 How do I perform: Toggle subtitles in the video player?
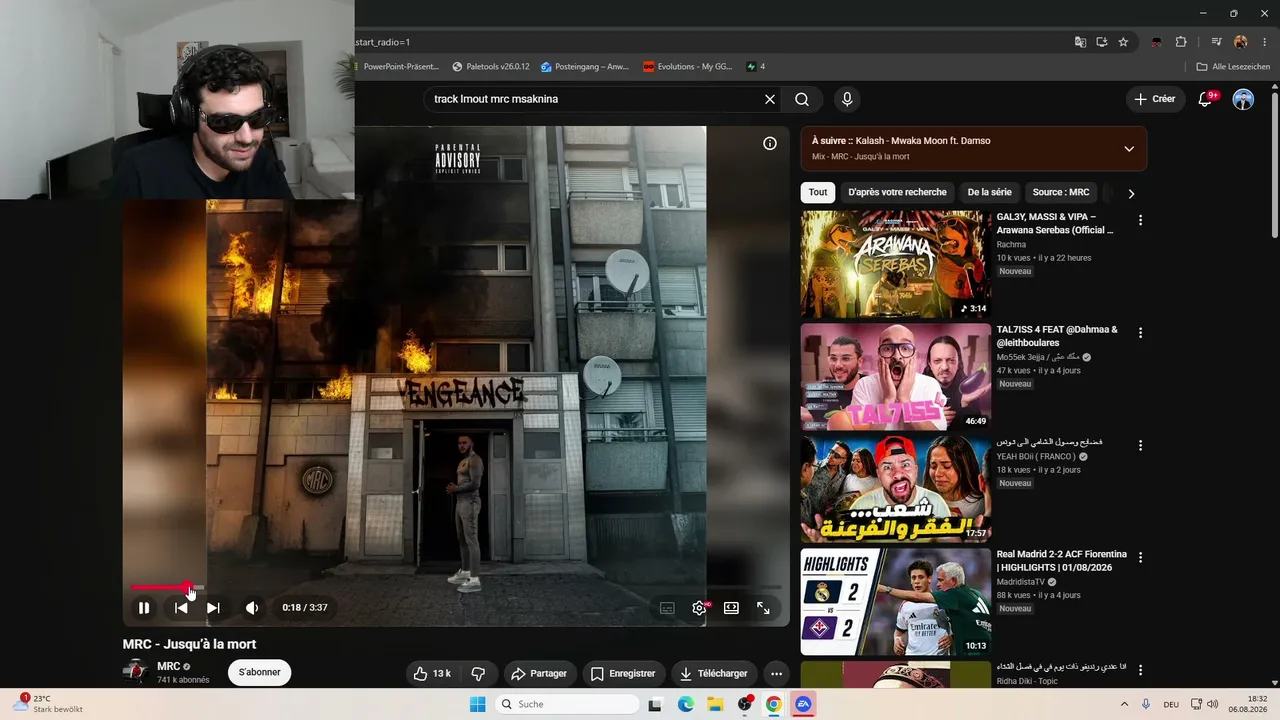tap(667, 607)
